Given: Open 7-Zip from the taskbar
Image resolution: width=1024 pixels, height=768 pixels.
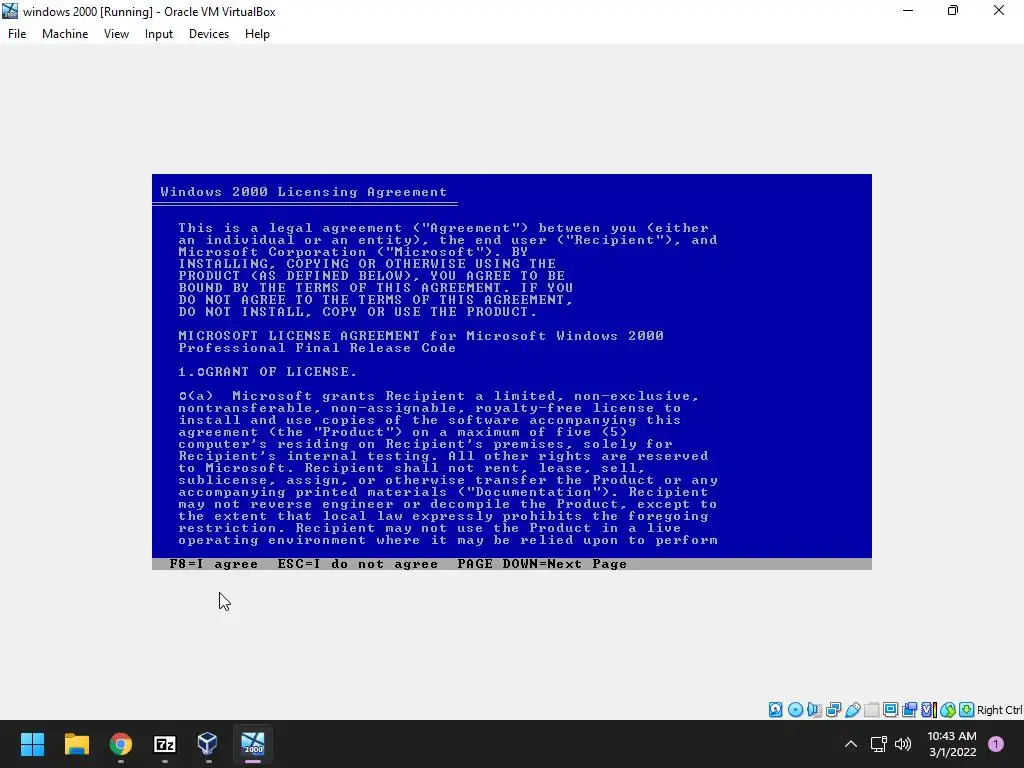Looking at the screenshot, I should click(165, 744).
